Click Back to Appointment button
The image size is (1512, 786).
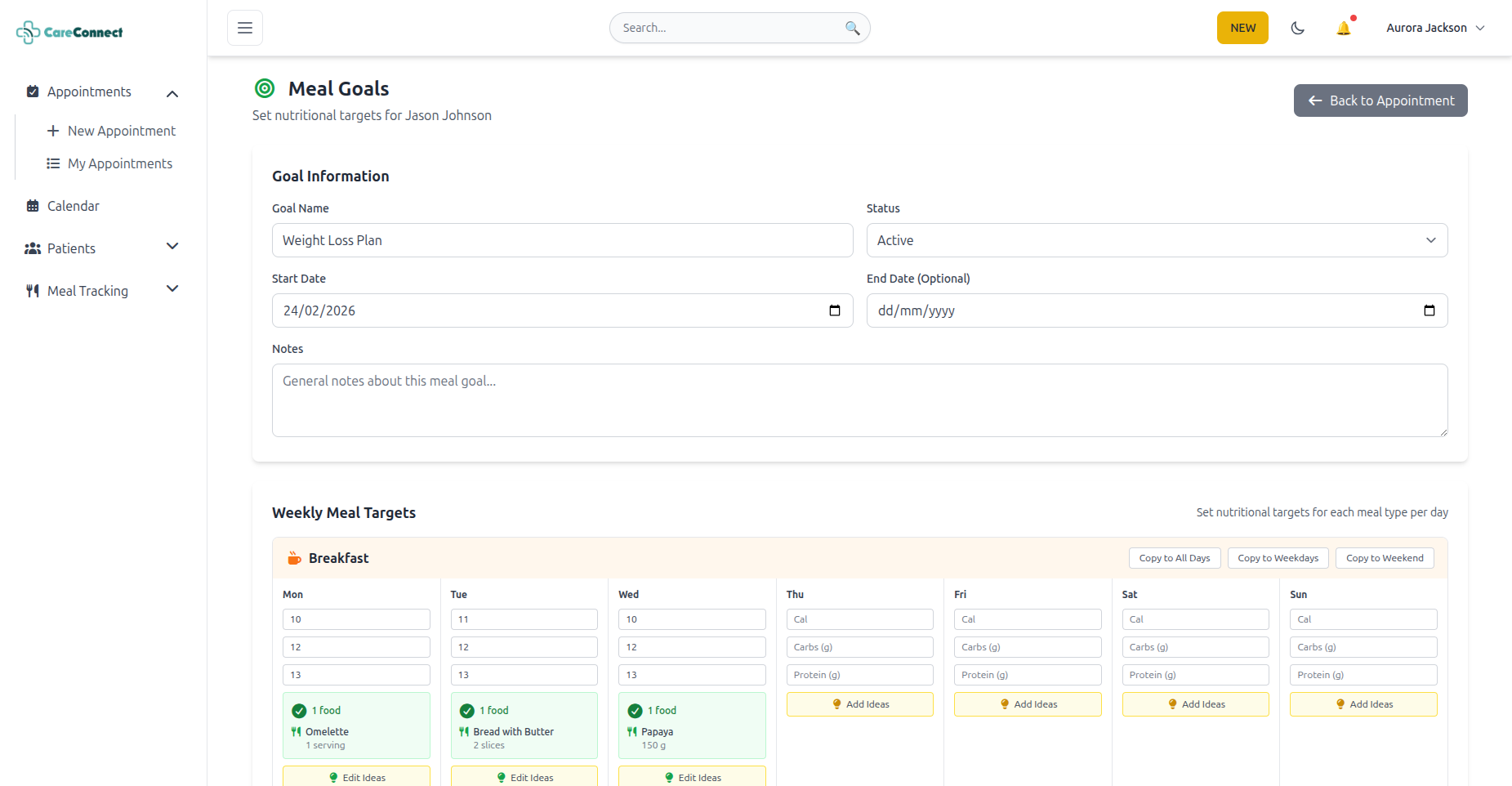tap(1380, 100)
